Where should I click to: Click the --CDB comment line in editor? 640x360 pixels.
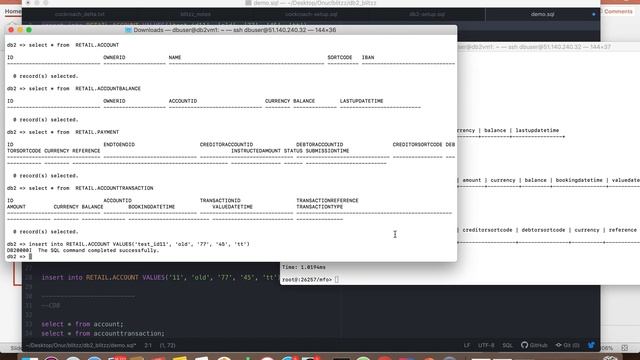coord(51,305)
